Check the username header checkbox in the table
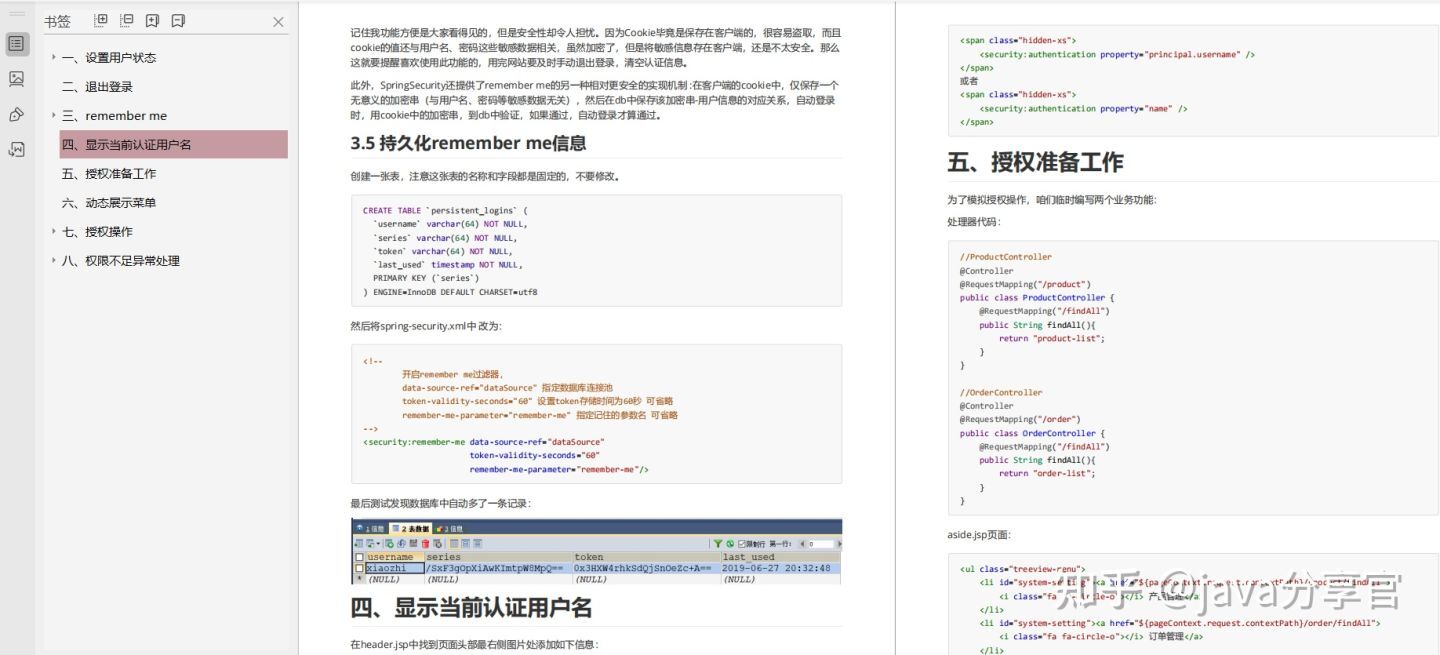The width and height of the screenshot is (1440, 655). coord(360,556)
